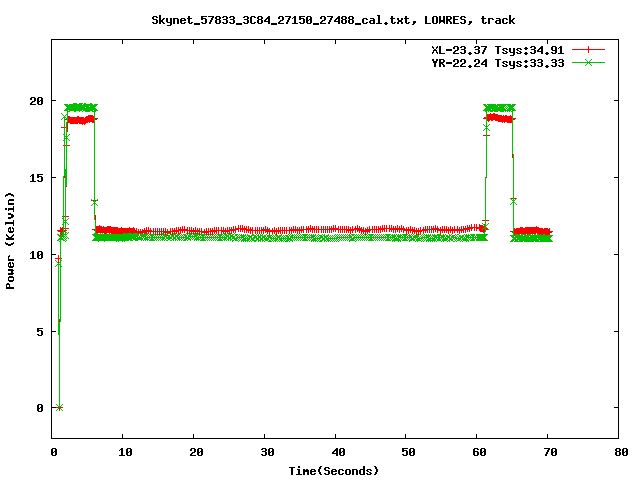Click the Time(Seconds) x-axis label
640x480 pixels.
(333, 471)
